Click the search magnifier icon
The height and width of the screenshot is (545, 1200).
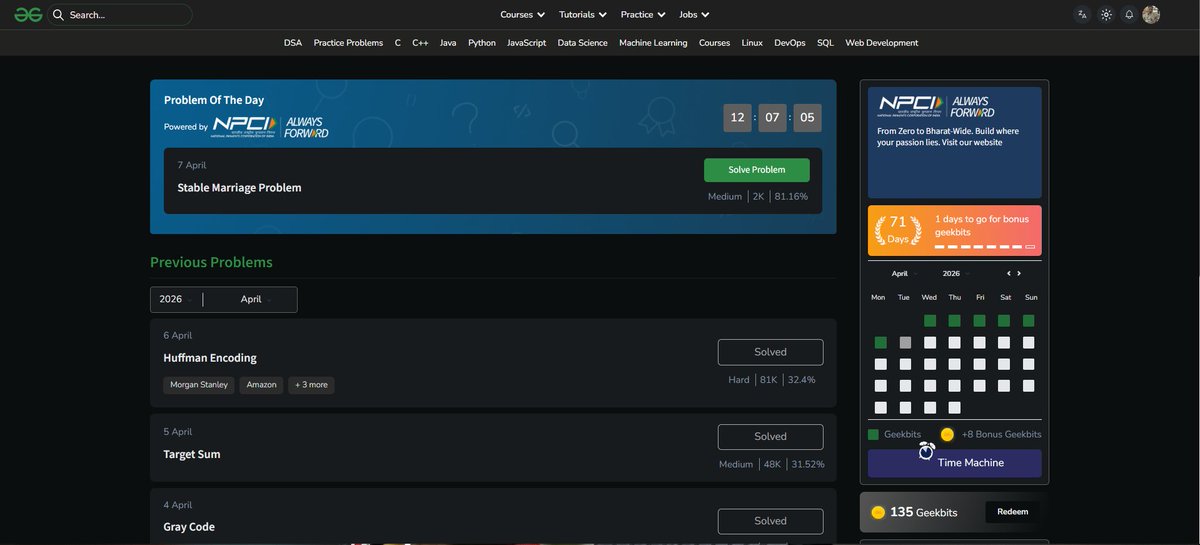(x=58, y=15)
